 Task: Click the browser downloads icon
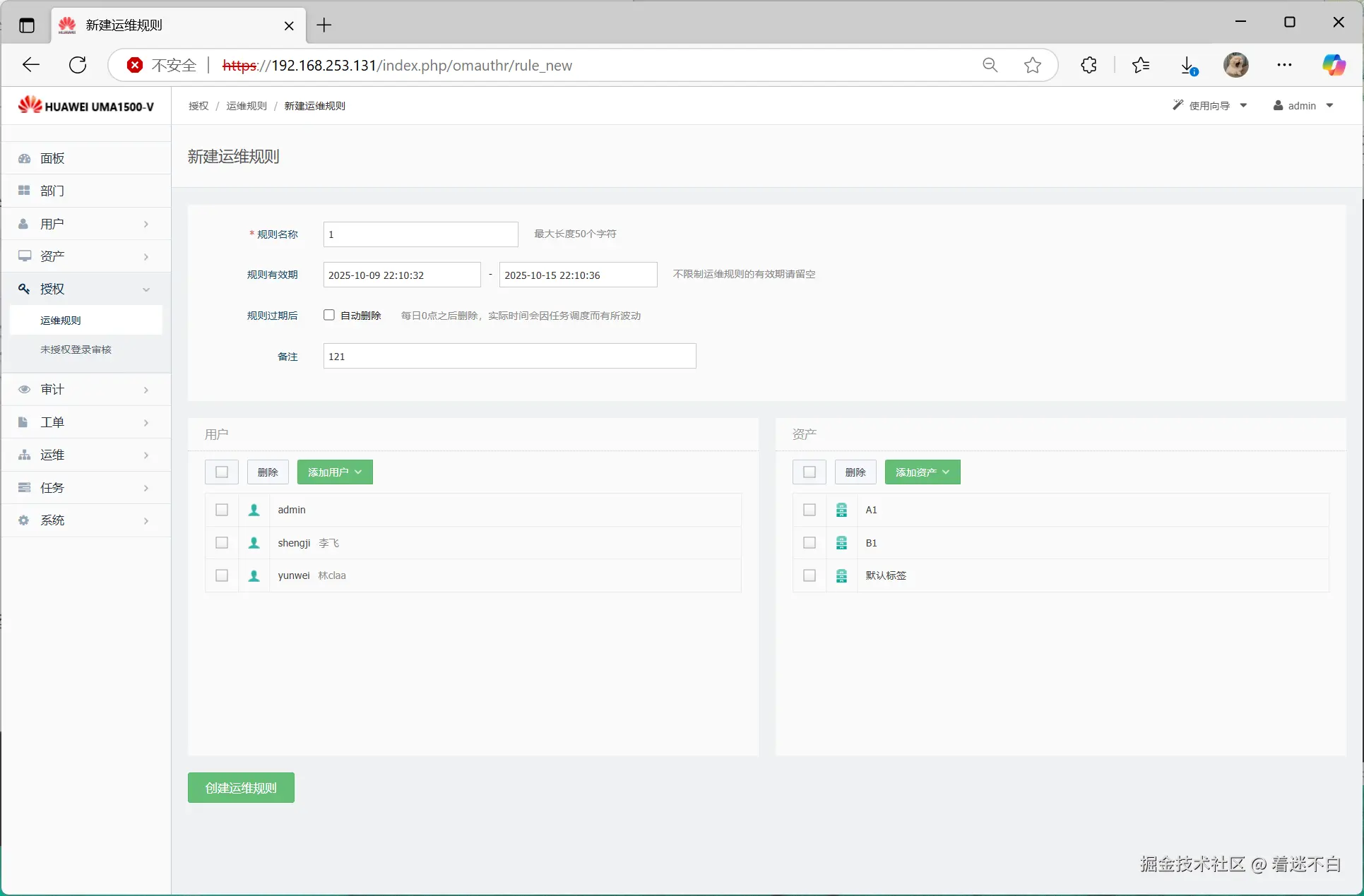(x=1188, y=66)
